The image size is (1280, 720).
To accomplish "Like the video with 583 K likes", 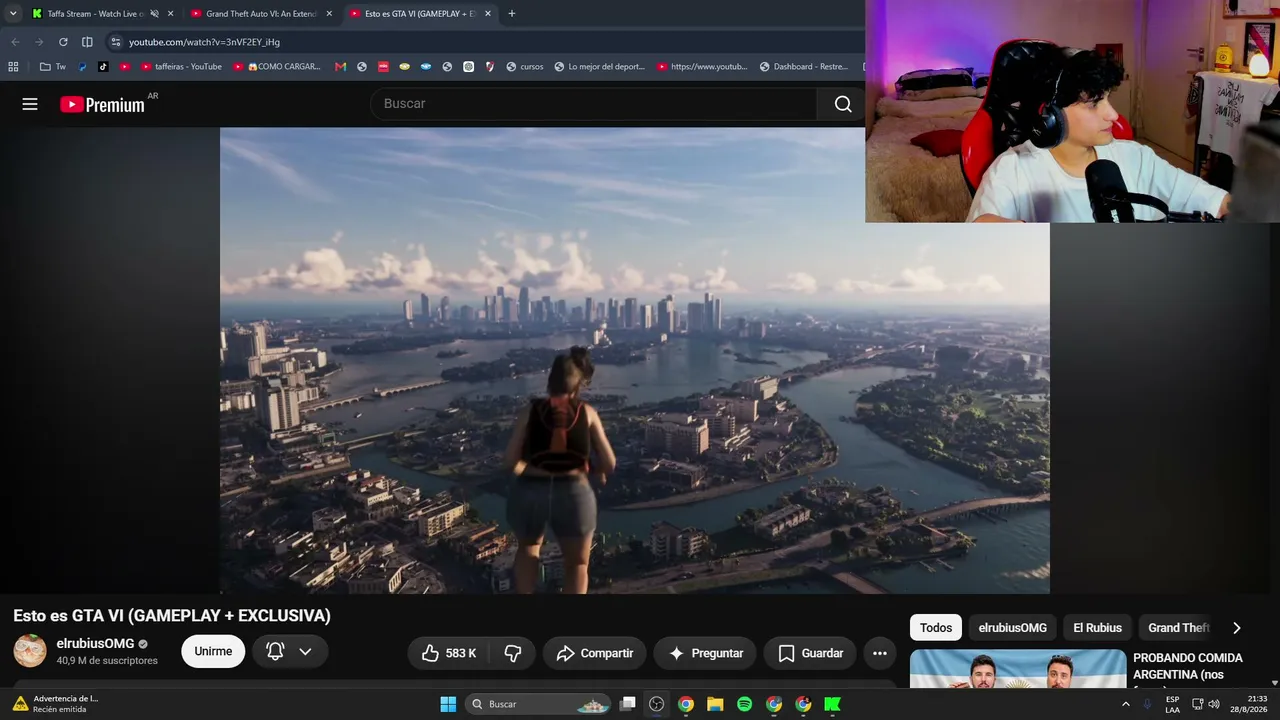I will [448, 653].
